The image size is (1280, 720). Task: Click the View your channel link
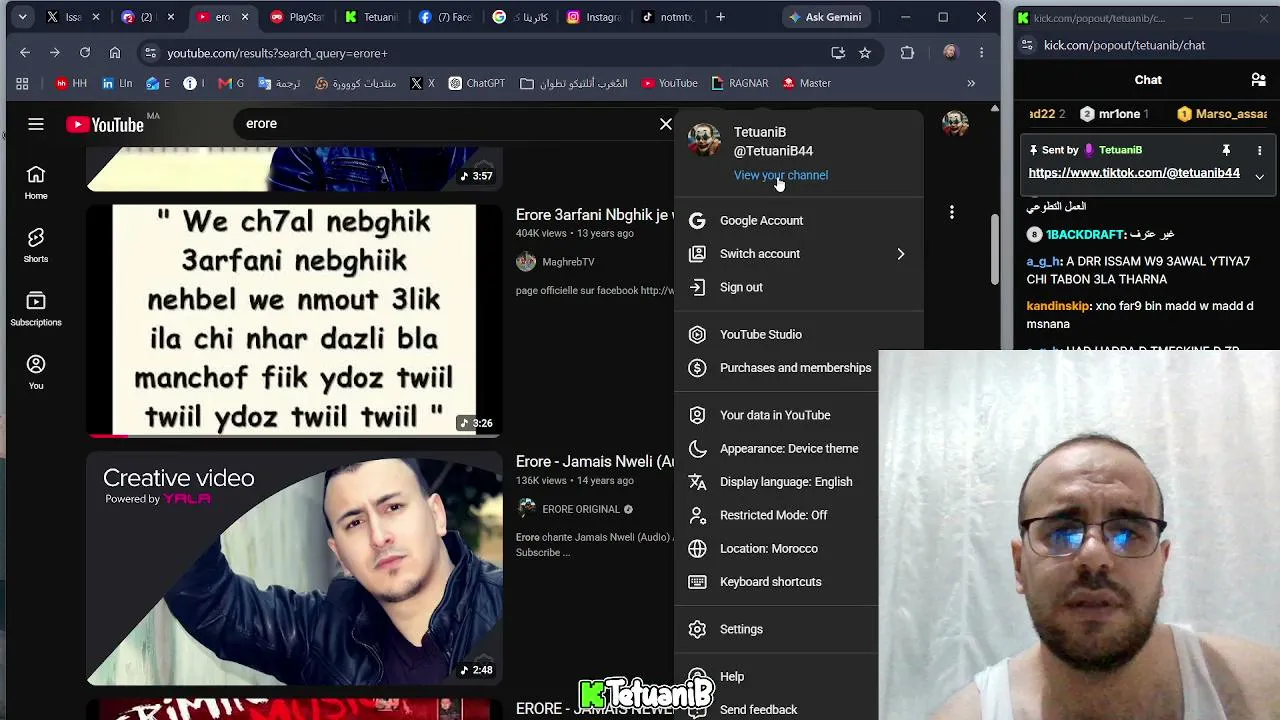[x=781, y=175]
